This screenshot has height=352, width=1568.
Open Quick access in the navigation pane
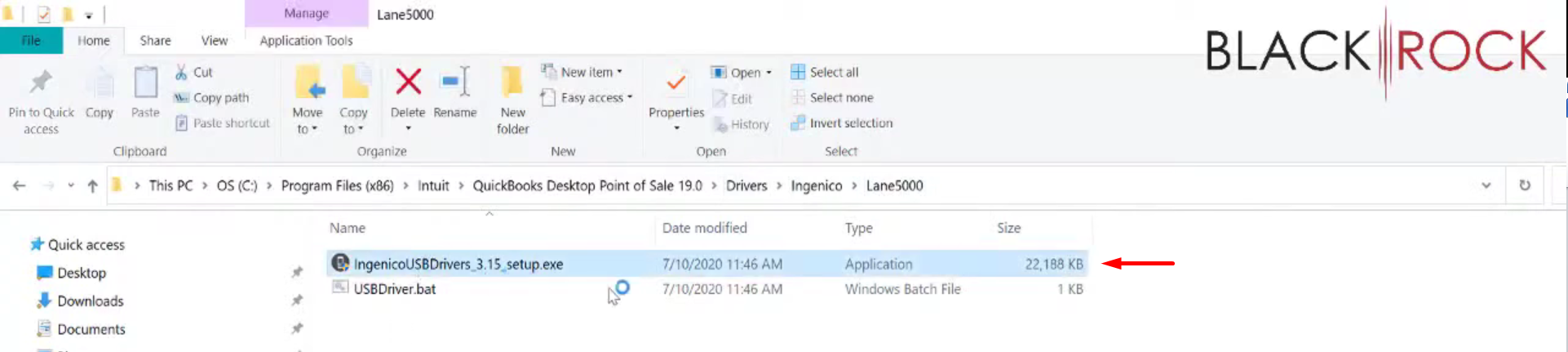pyautogui.click(x=78, y=245)
